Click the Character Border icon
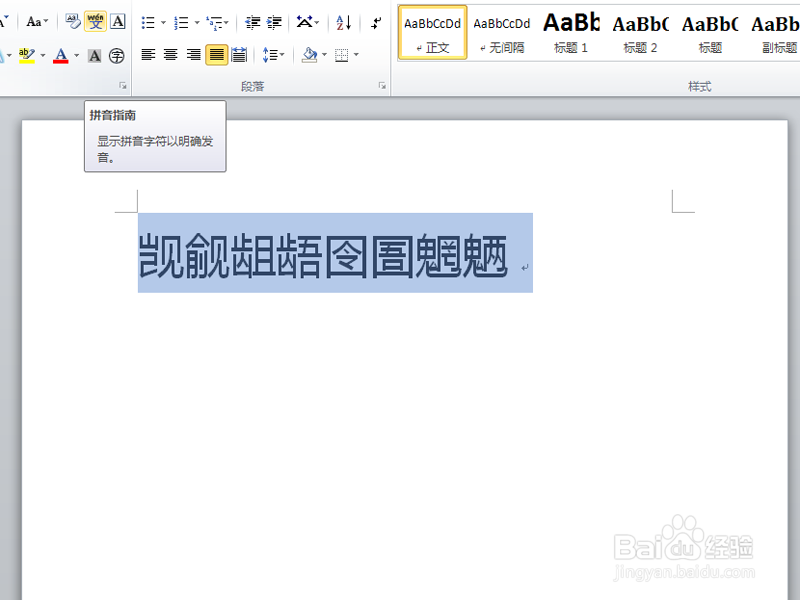Image resolution: width=800 pixels, height=600 pixels. pyautogui.click(x=119, y=21)
